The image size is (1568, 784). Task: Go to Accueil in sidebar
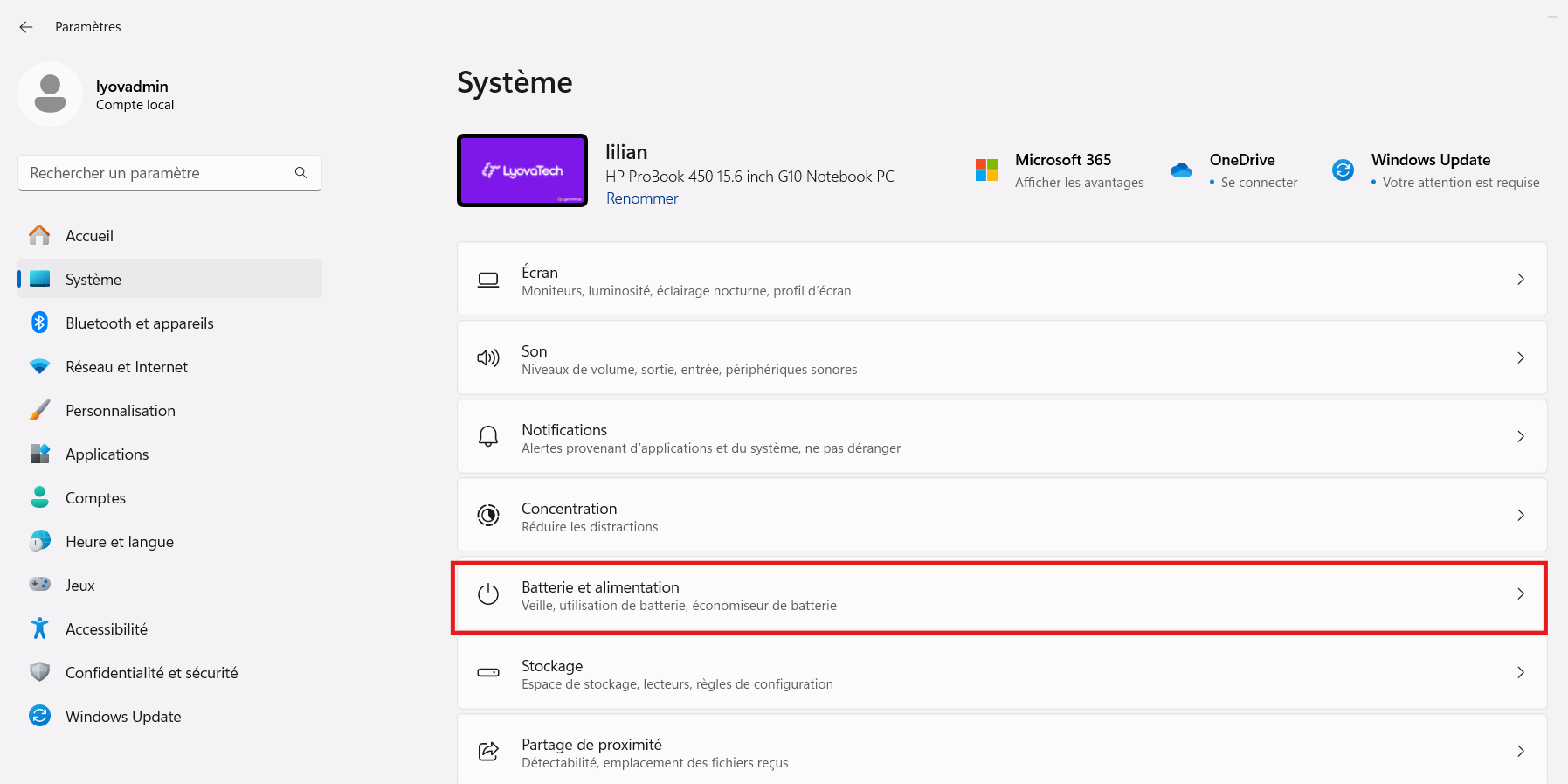click(x=89, y=236)
